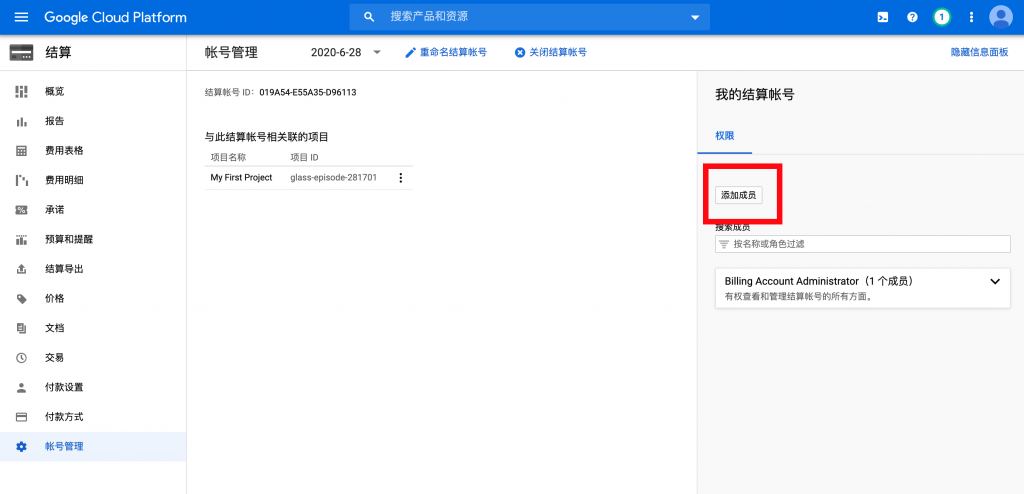Select 帐号管理 in the sidebar
This screenshot has width=1024, height=494.
point(93,447)
